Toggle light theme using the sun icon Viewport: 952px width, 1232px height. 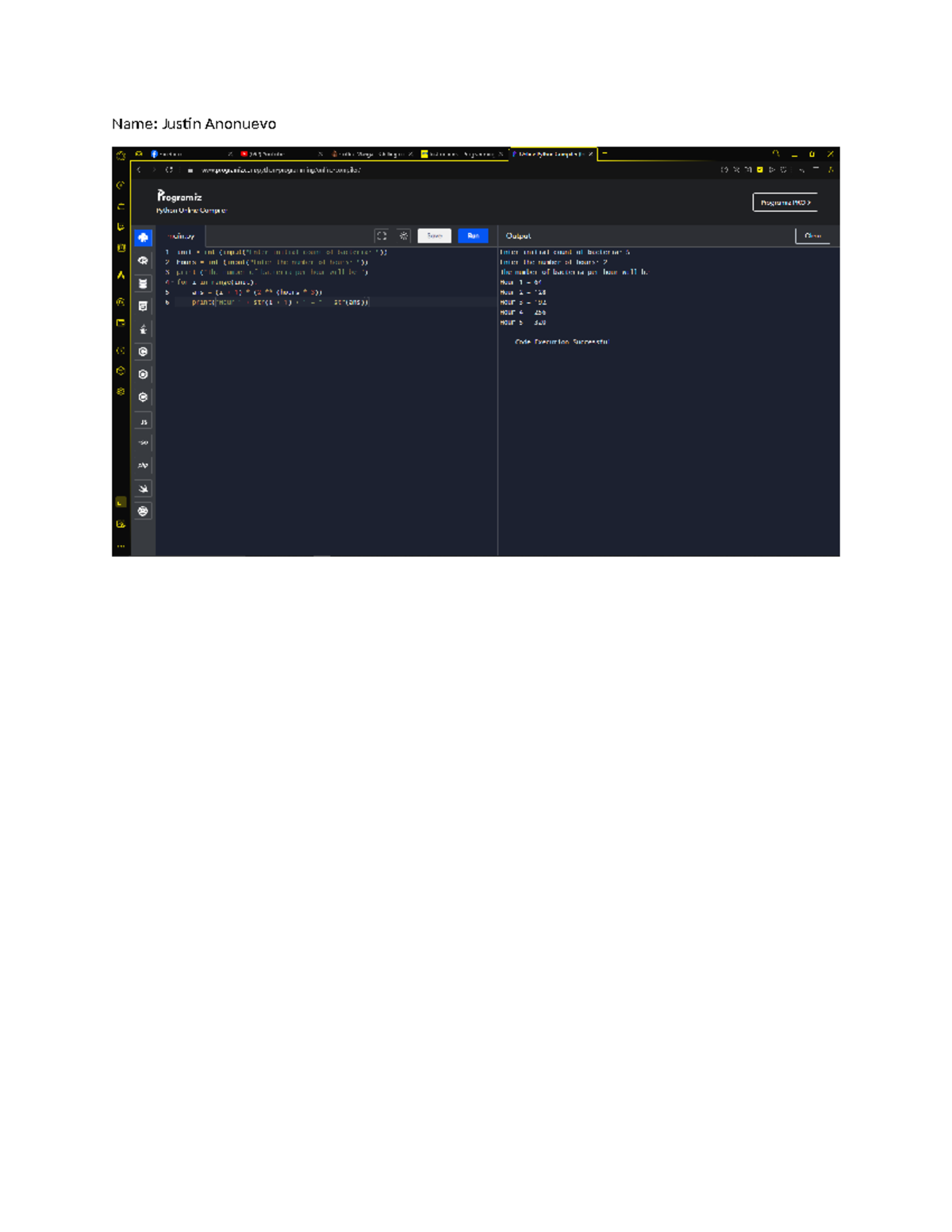pos(403,235)
